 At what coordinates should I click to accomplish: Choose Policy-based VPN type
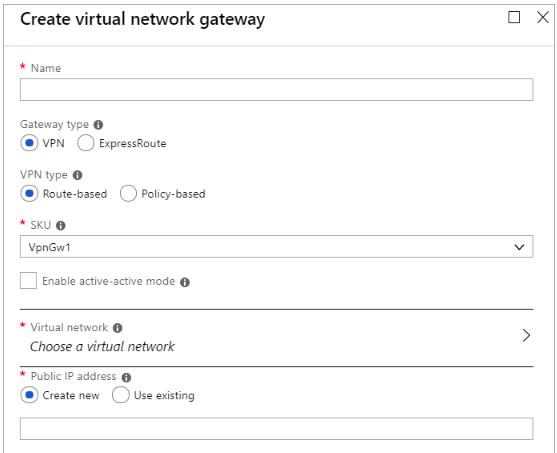point(128,194)
